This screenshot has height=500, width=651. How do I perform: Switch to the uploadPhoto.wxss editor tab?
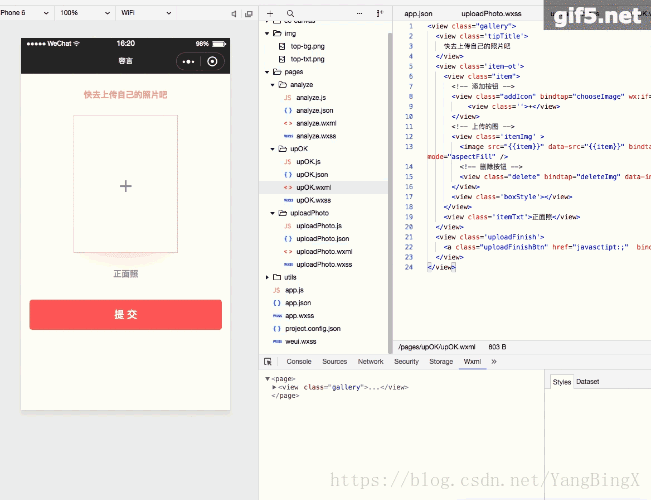(x=491, y=14)
